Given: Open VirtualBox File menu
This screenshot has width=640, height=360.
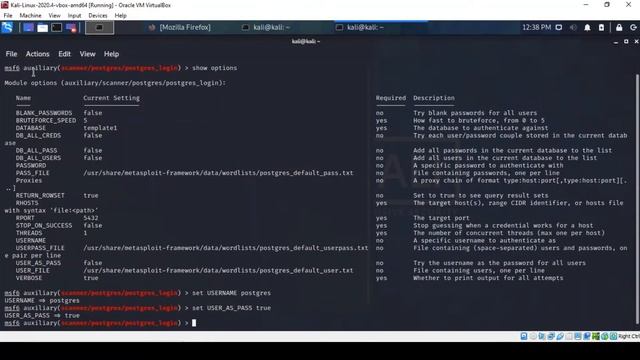Looking at the screenshot, I should coord(8,16).
